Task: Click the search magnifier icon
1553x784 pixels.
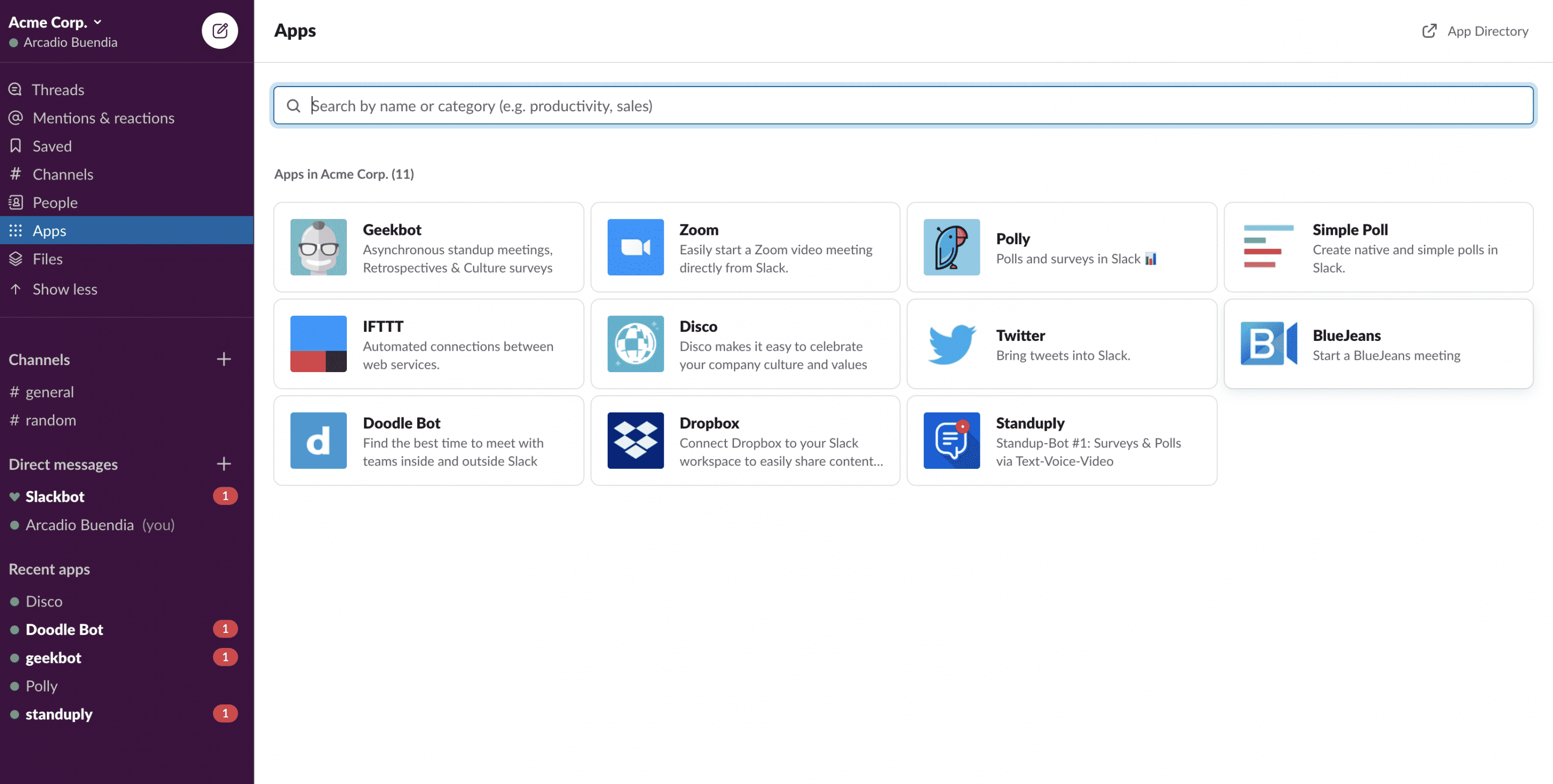Action: (x=293, y=105)
